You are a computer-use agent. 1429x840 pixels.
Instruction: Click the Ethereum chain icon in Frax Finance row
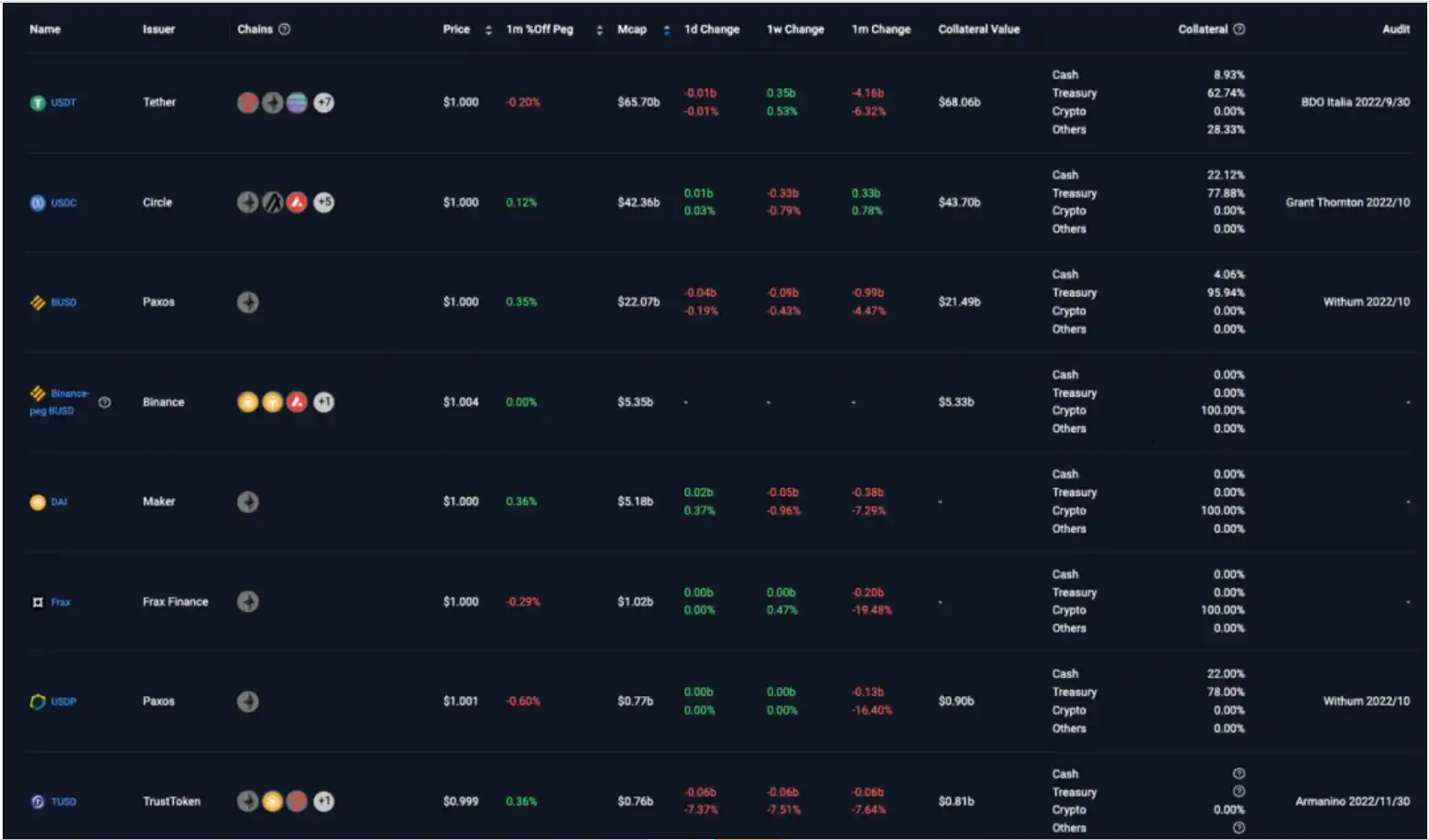(x=247, y=602)
